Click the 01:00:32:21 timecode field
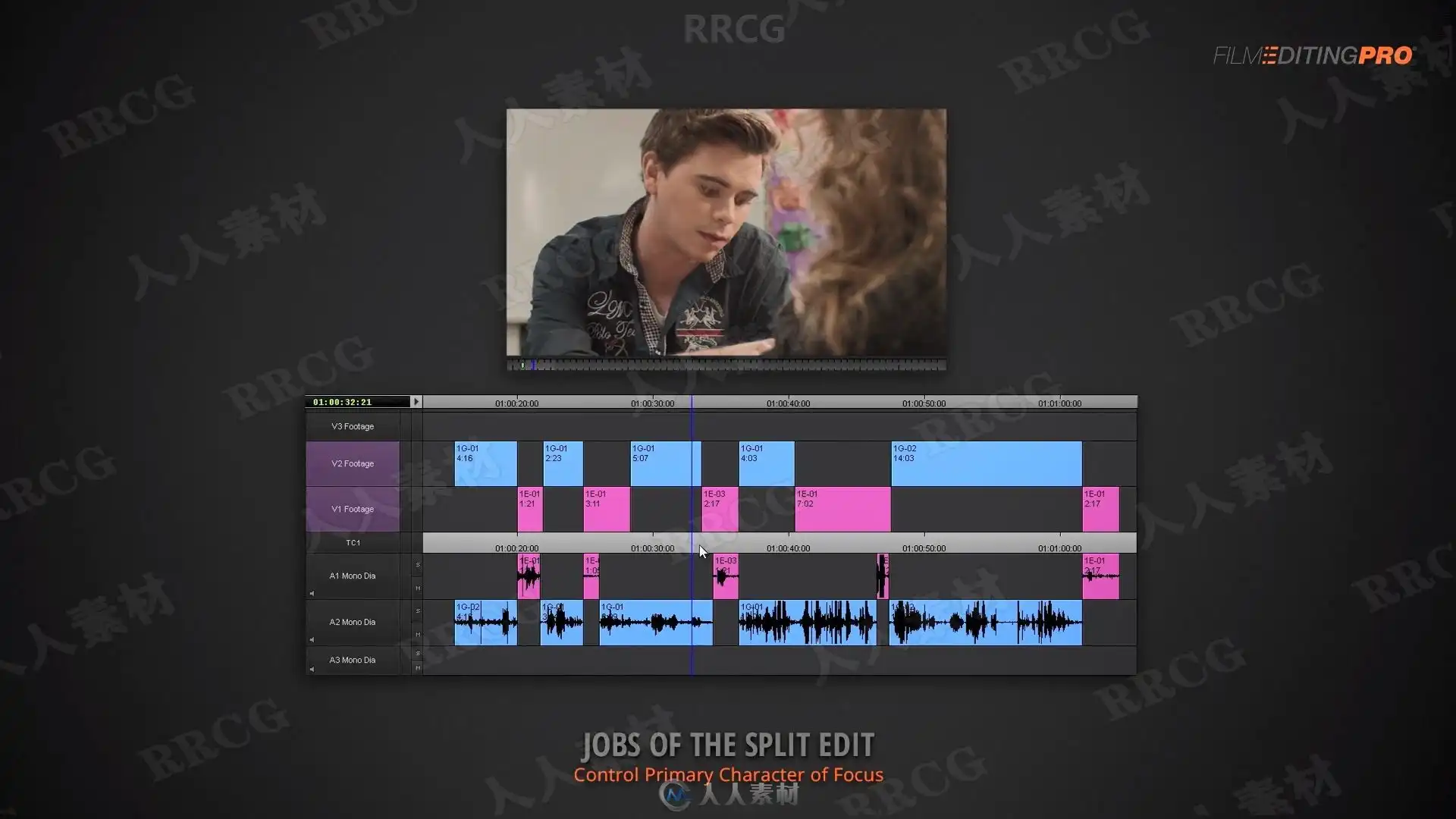 tap(343, 402)
